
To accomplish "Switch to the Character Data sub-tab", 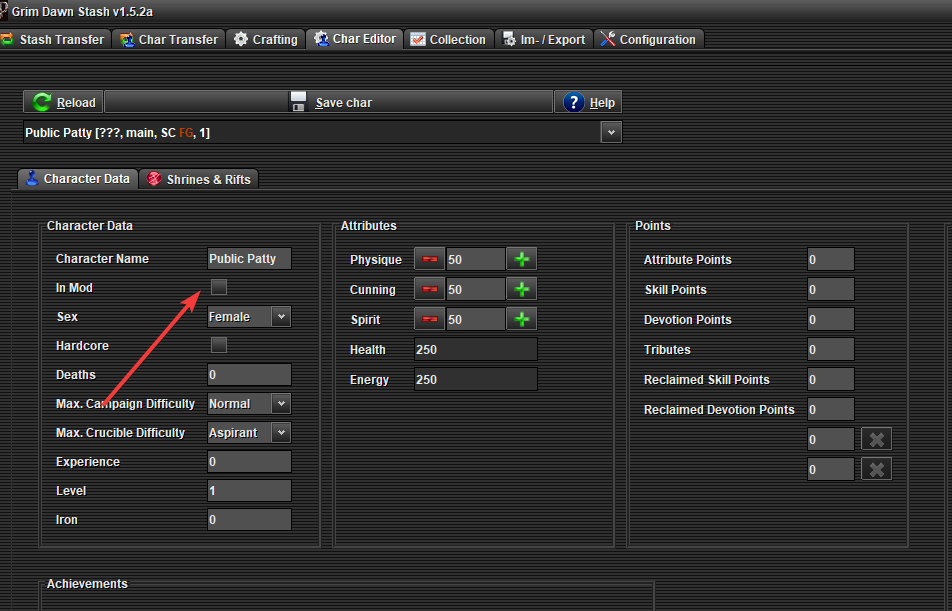I will 78,179.
